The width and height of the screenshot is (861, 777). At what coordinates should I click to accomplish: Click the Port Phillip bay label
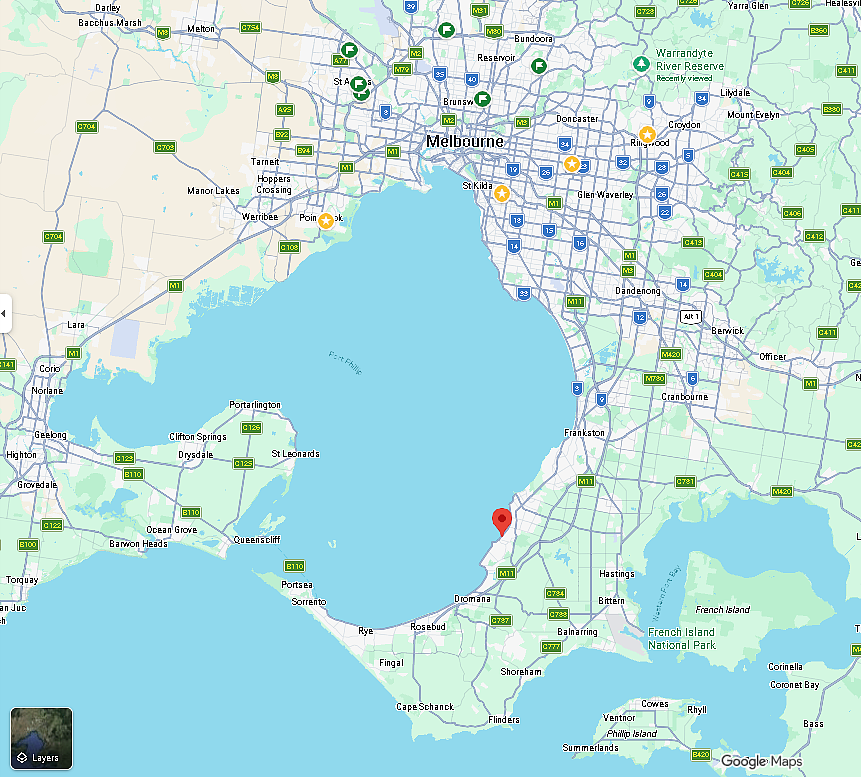click(x=345, y=363)
